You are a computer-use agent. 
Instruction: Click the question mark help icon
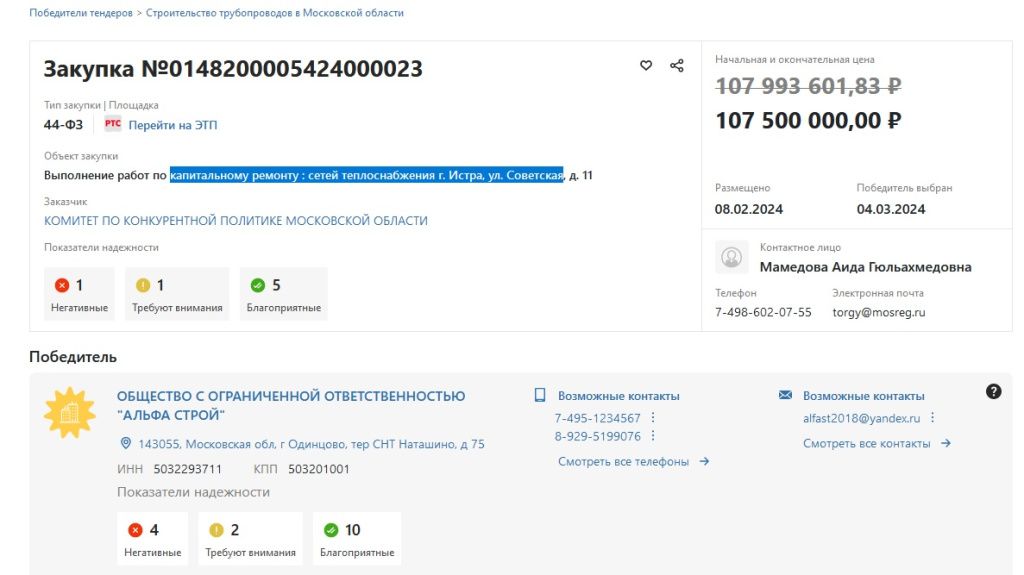pyautogui.click(x=993, y=391)
